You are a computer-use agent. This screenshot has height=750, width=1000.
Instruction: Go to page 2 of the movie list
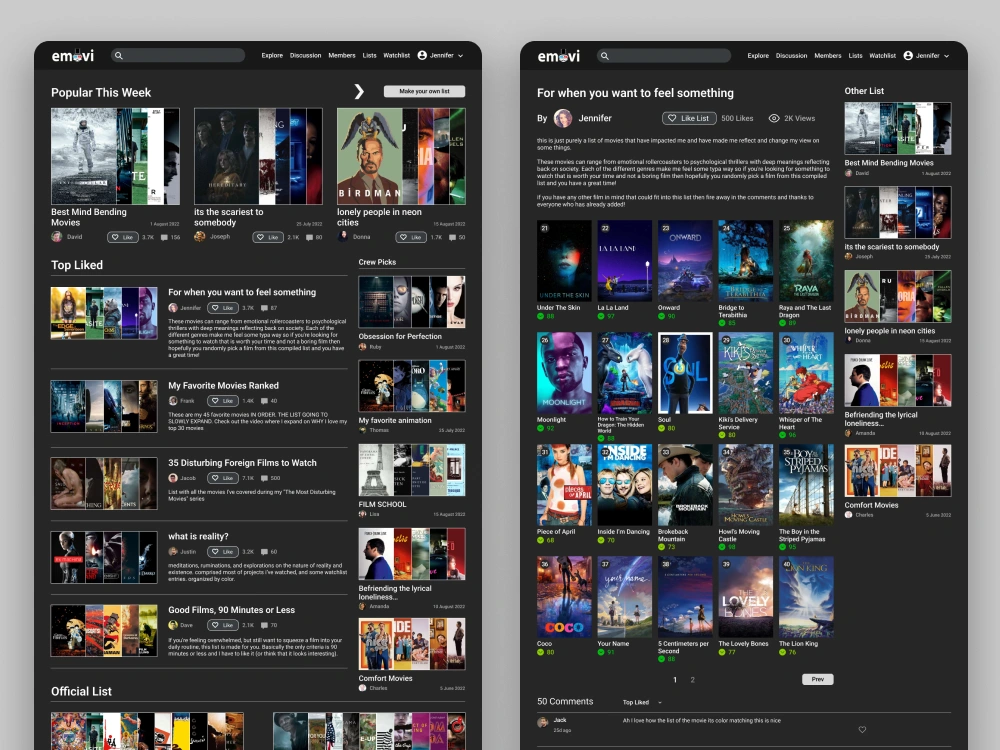pyautogui.click(x=693, y=680)
